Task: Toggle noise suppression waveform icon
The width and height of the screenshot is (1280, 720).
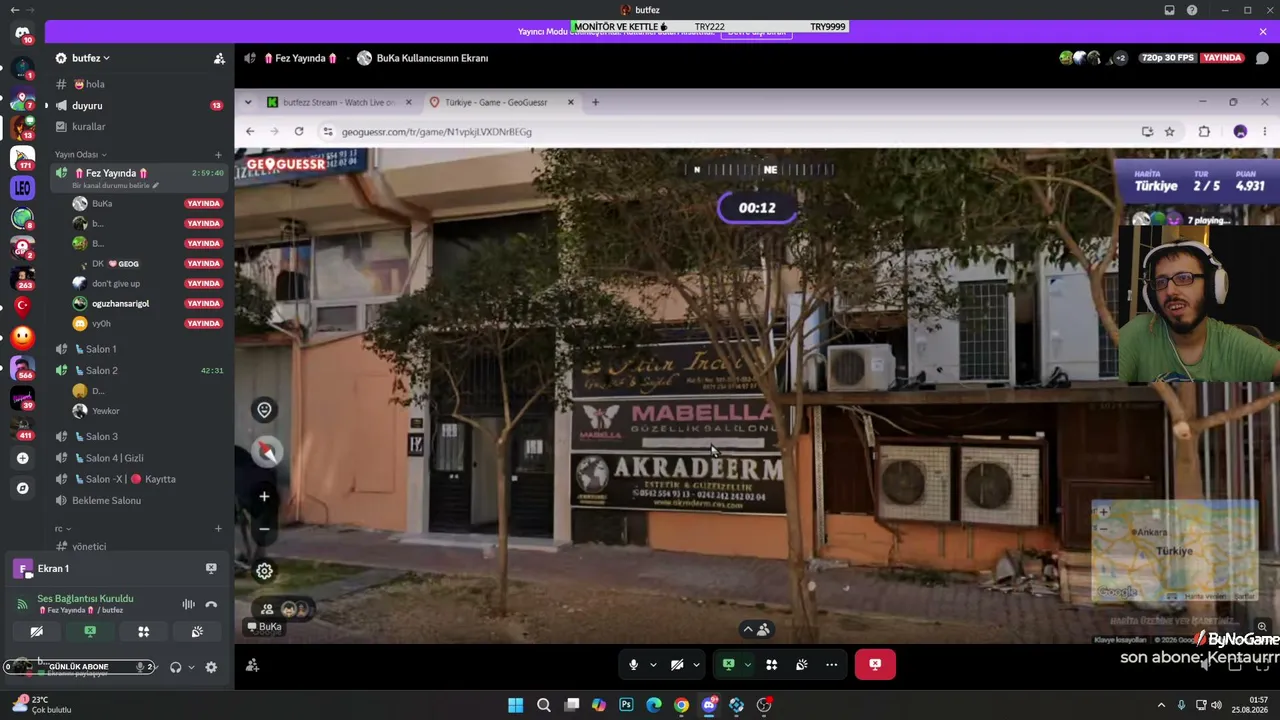Action: click(188, 604)
